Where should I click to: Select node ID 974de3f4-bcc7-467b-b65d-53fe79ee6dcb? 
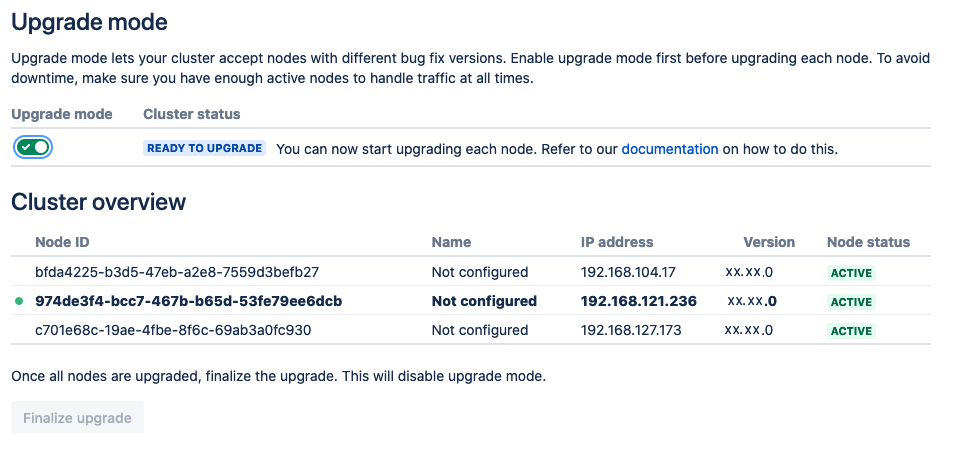click(188, 301)
